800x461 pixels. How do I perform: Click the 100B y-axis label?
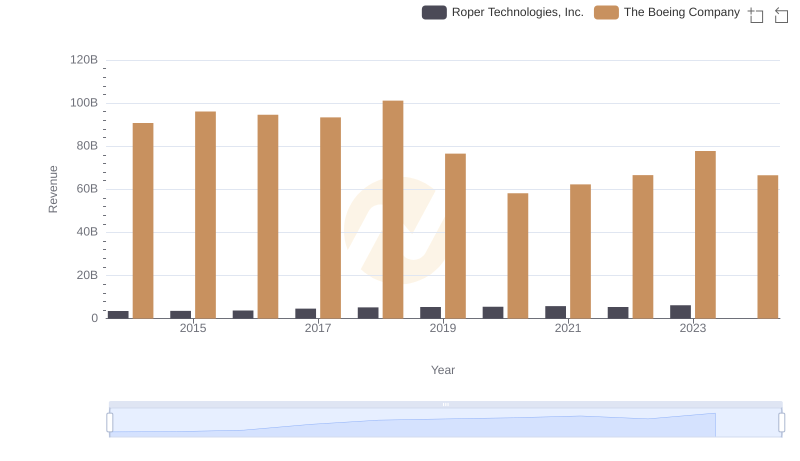click(84, 103)
